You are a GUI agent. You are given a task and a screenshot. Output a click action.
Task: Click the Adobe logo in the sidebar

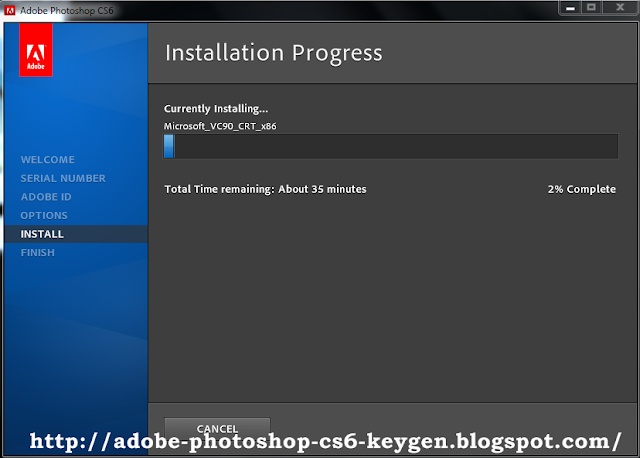36,50
